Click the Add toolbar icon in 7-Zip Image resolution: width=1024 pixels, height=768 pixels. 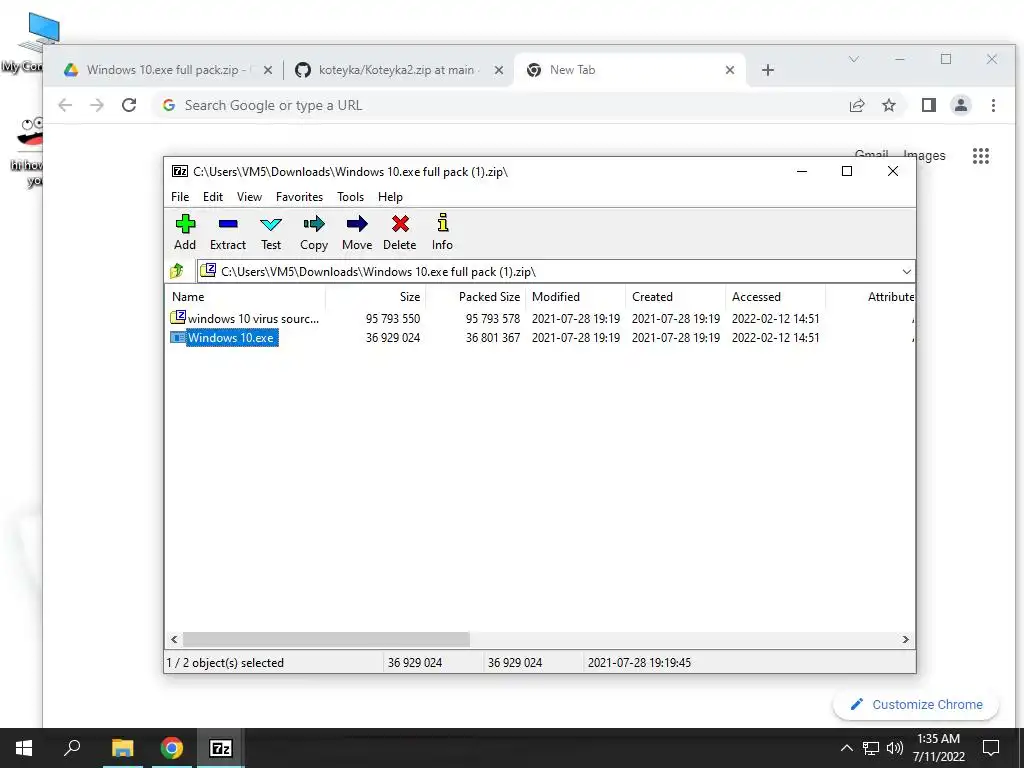pyautogui.click(x=185, y=224)
